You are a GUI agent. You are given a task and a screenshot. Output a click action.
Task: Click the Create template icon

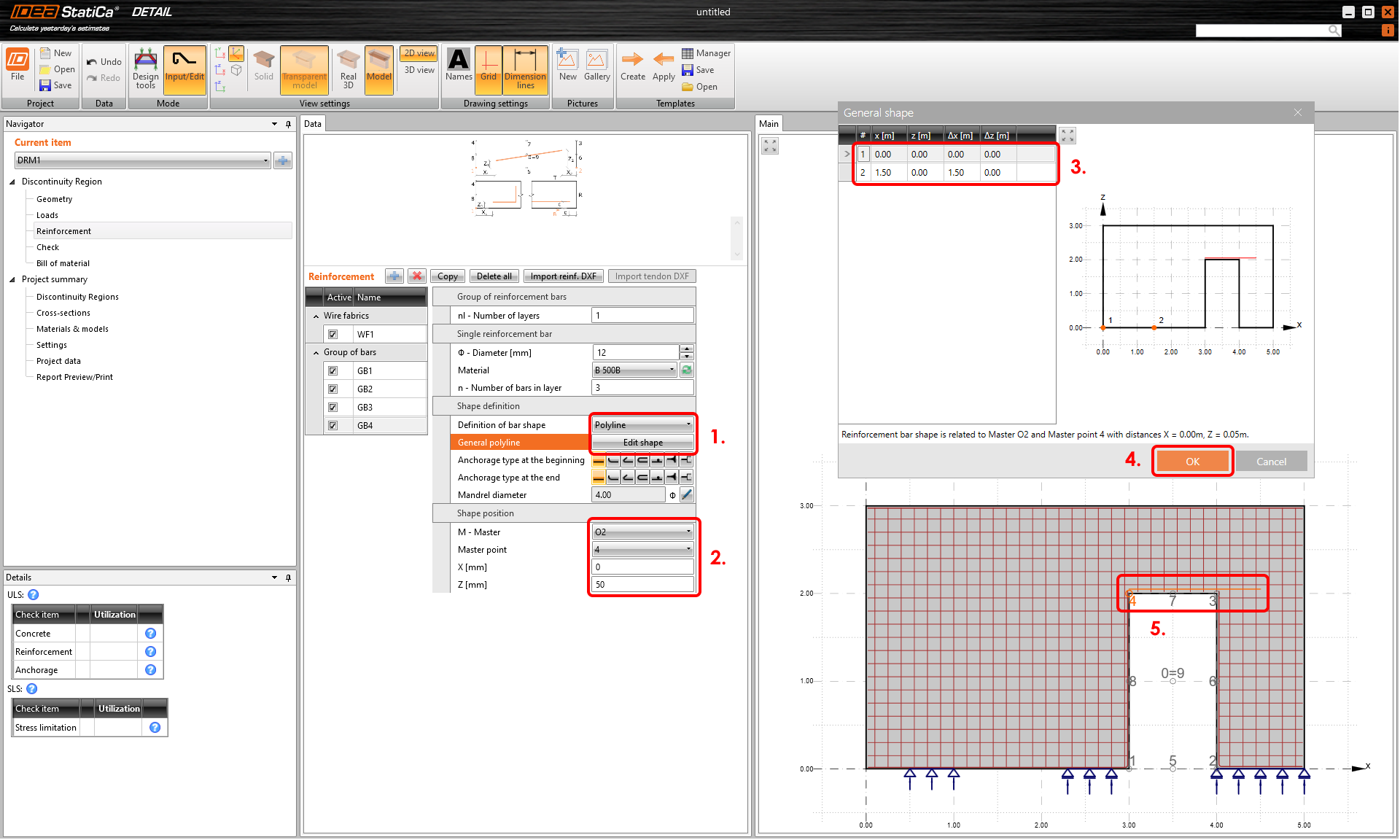tap(632, 66)
